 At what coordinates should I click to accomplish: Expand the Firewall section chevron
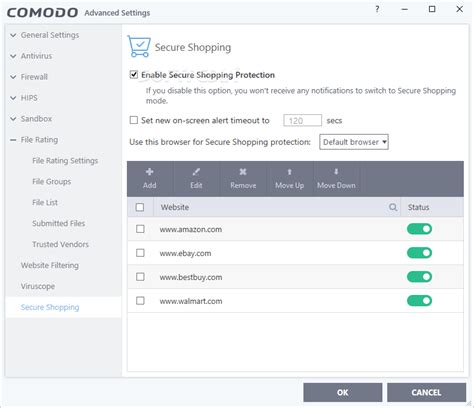pos(13,77)
